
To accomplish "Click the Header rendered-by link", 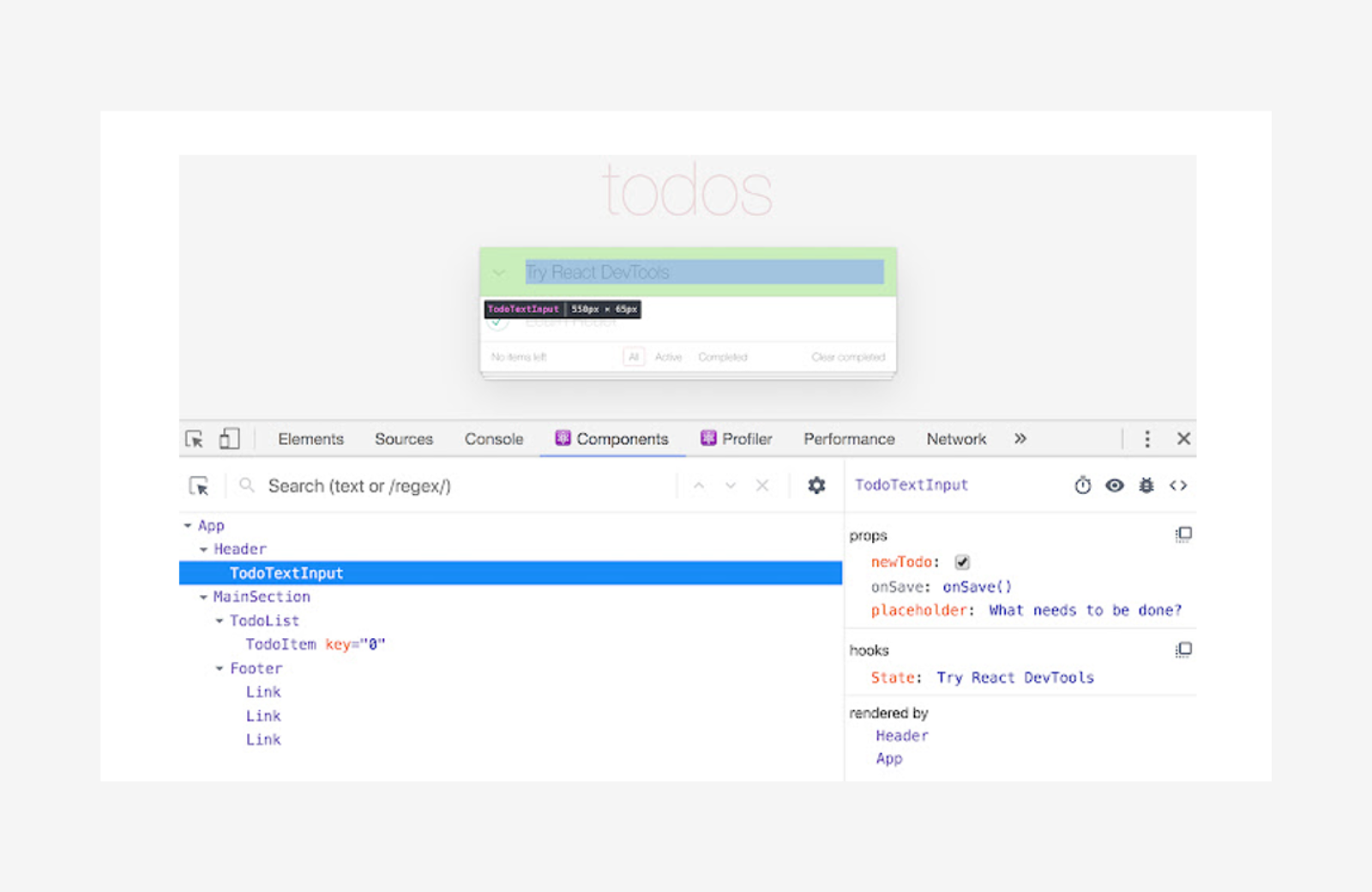I will [901, 735].
